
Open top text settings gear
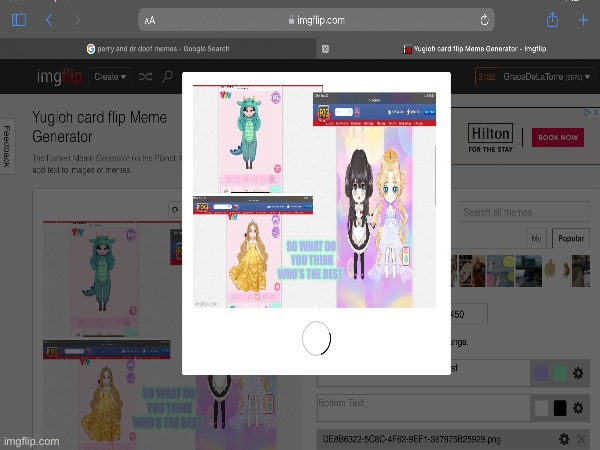click(x=578, y=373)
